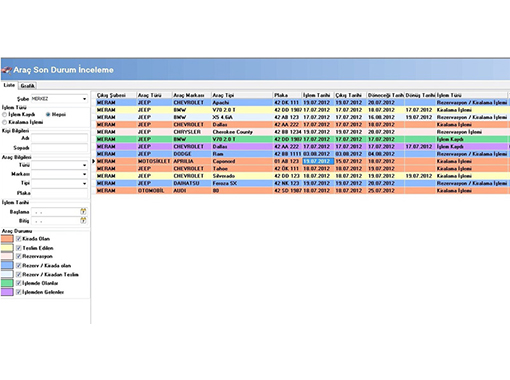Expand the Türü vehicle type dropdown
This screenshot has height=380, width=510.
click(59, 165)
